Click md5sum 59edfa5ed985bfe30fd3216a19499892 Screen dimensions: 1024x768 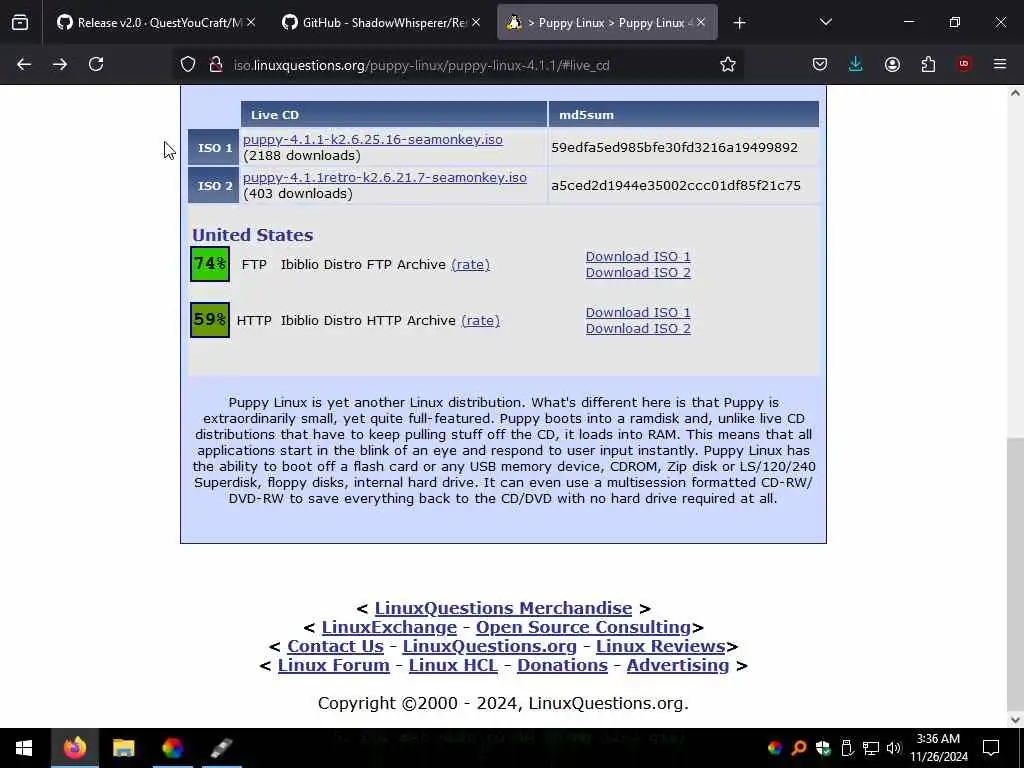coord(674,148)
